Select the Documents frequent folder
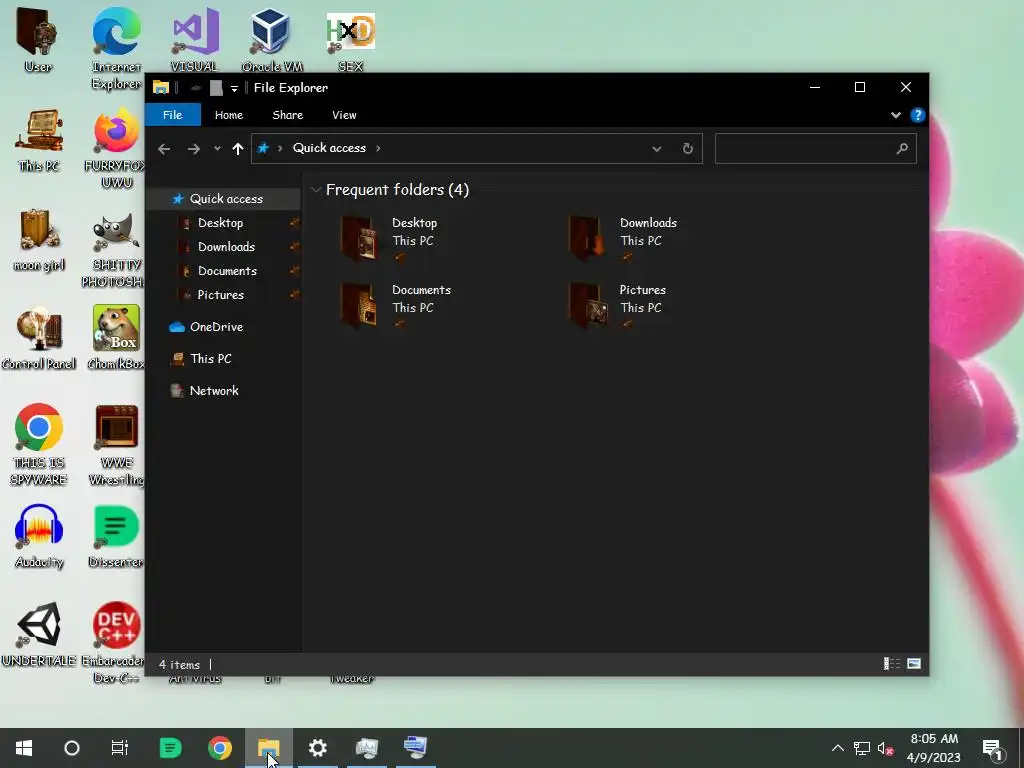 (x=396, y=306)
